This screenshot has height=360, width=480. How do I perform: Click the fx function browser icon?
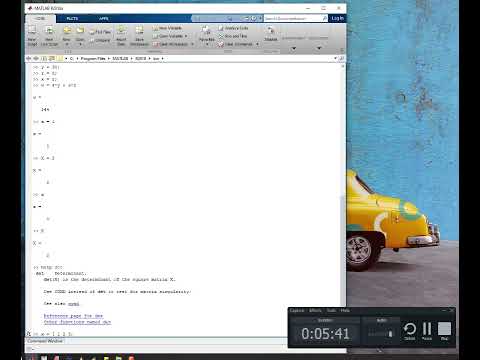[29, 334]
